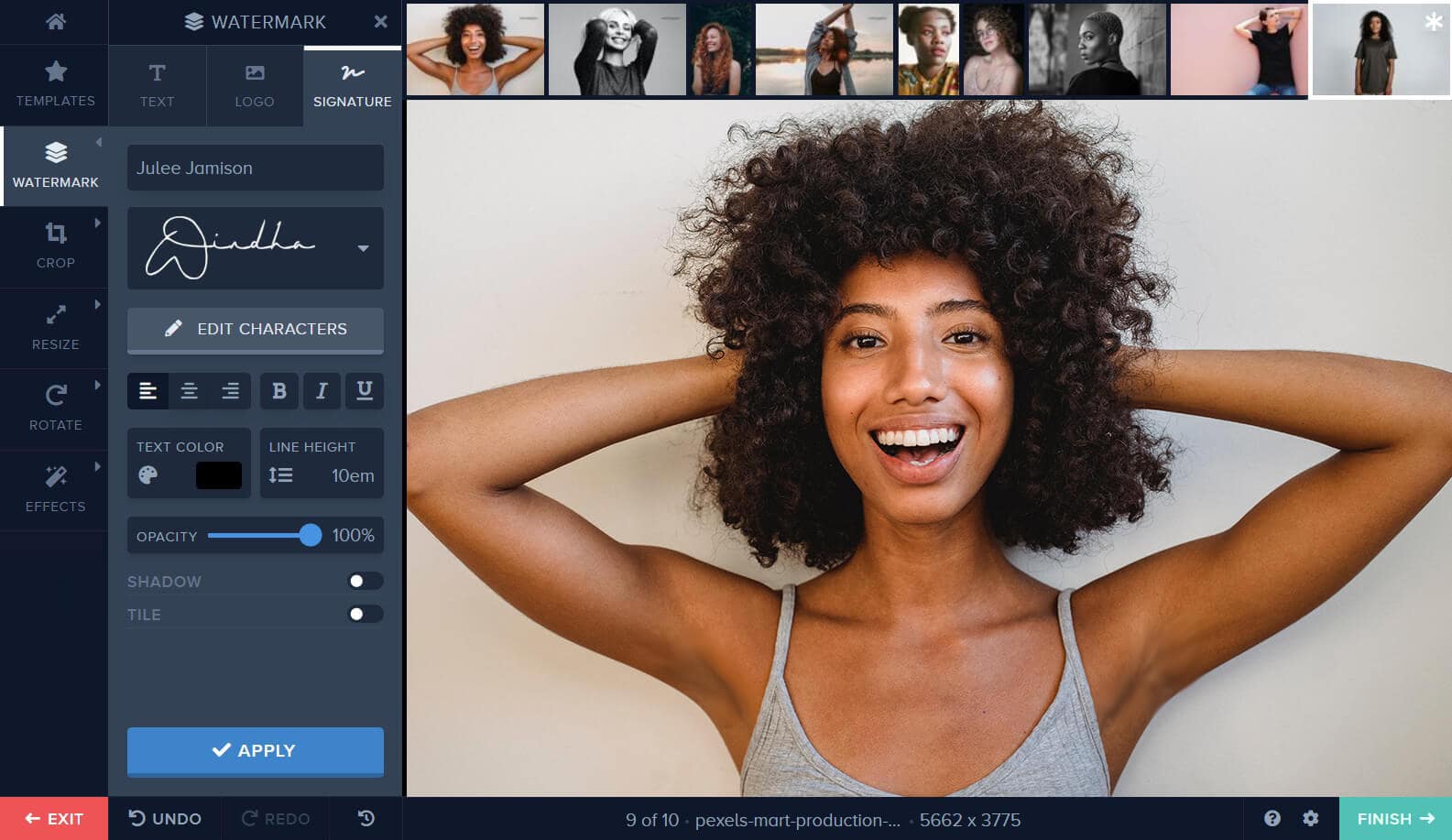Image resolution: width=1452 pixels, height=840 pixels.
Task: Click Edit Characters button
Action: click(x=256, y=330)
